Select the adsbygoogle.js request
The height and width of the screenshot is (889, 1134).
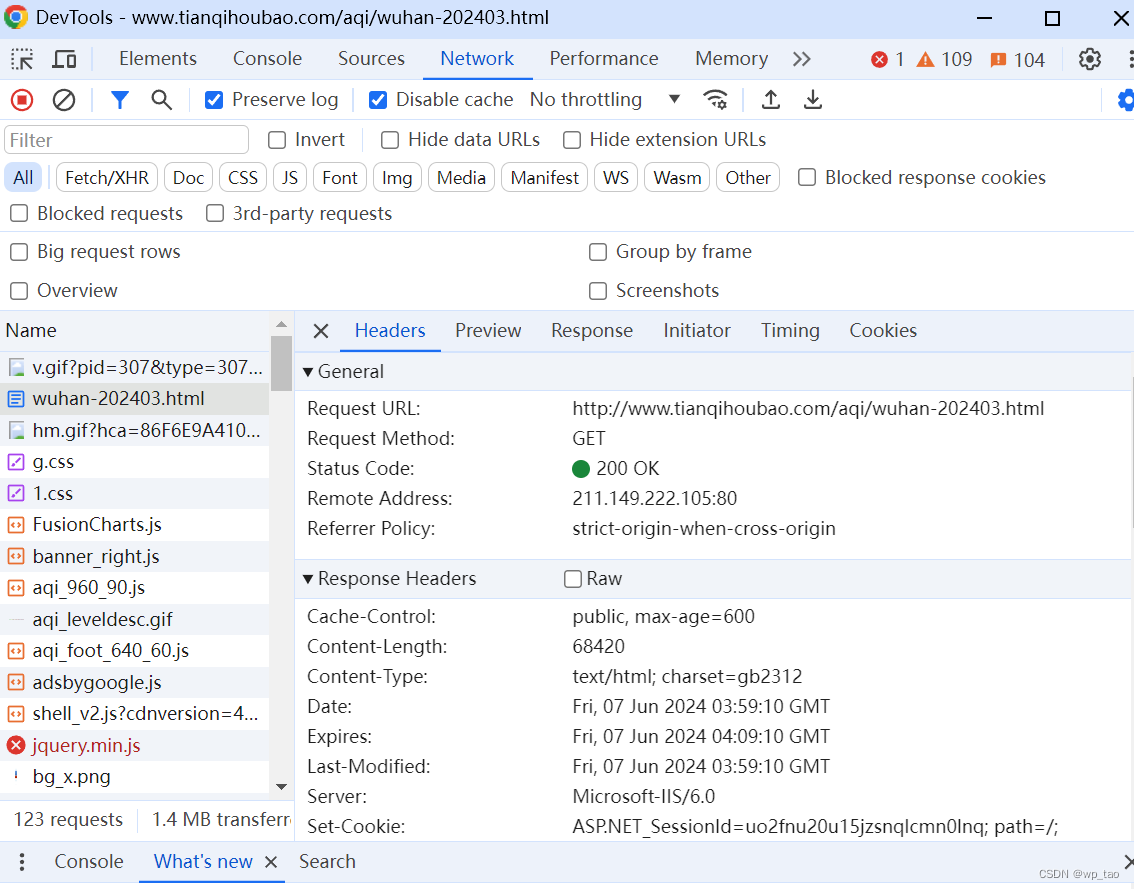[135, 682]
